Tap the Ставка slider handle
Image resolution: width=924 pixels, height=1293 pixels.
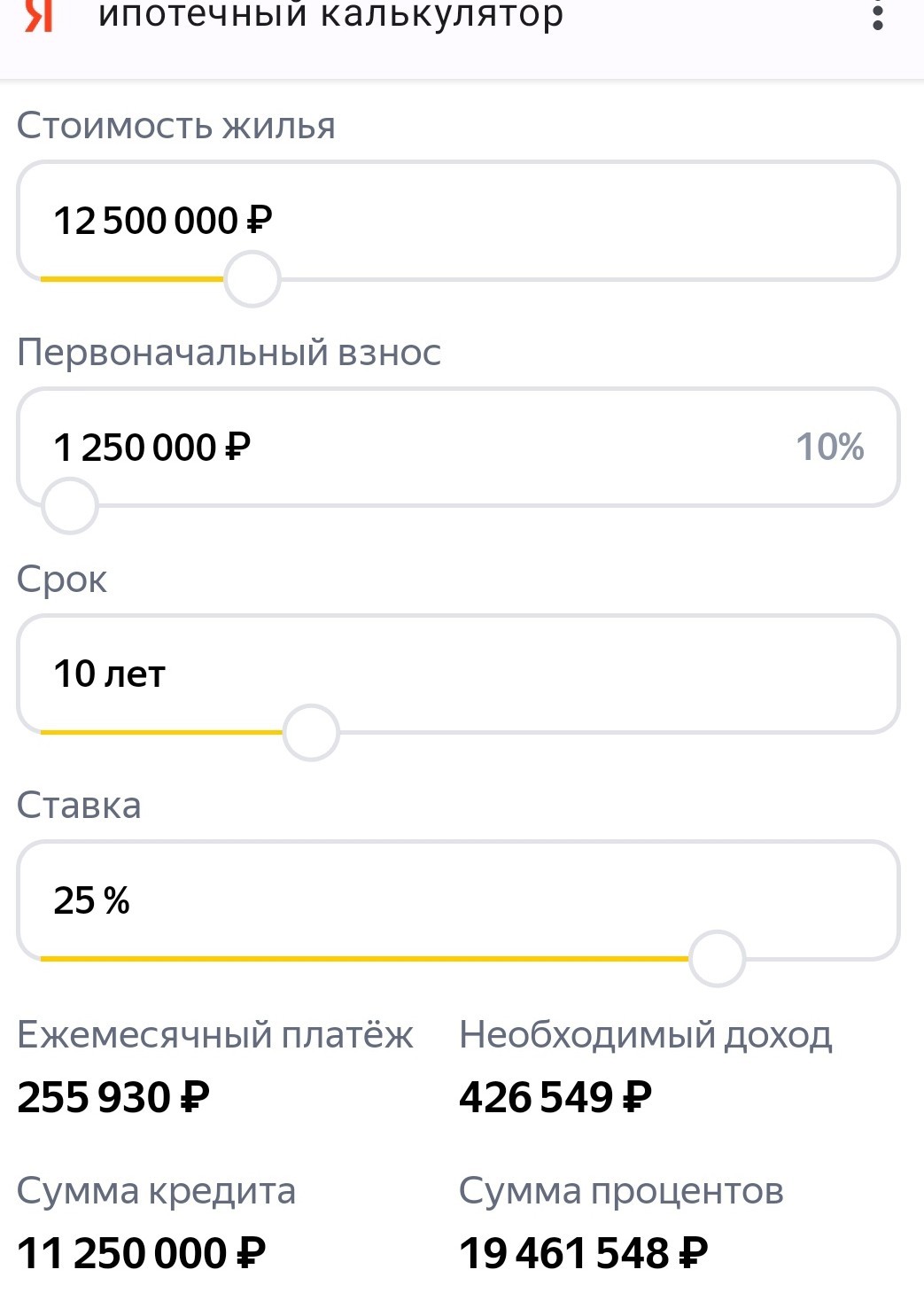[717, 958]
